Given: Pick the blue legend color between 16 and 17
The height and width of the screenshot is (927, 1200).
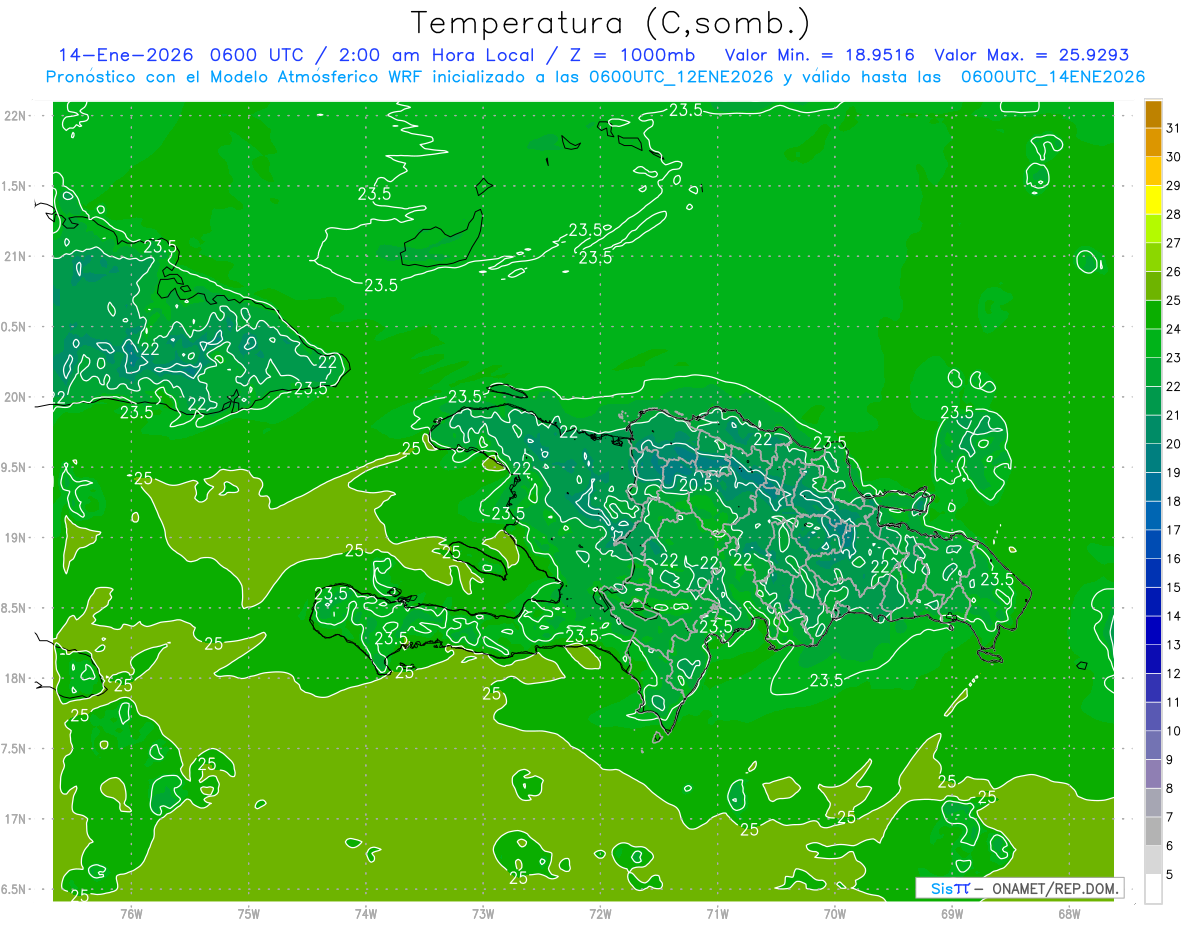Looking at the screenshot, I should [x=1153, y=545].
